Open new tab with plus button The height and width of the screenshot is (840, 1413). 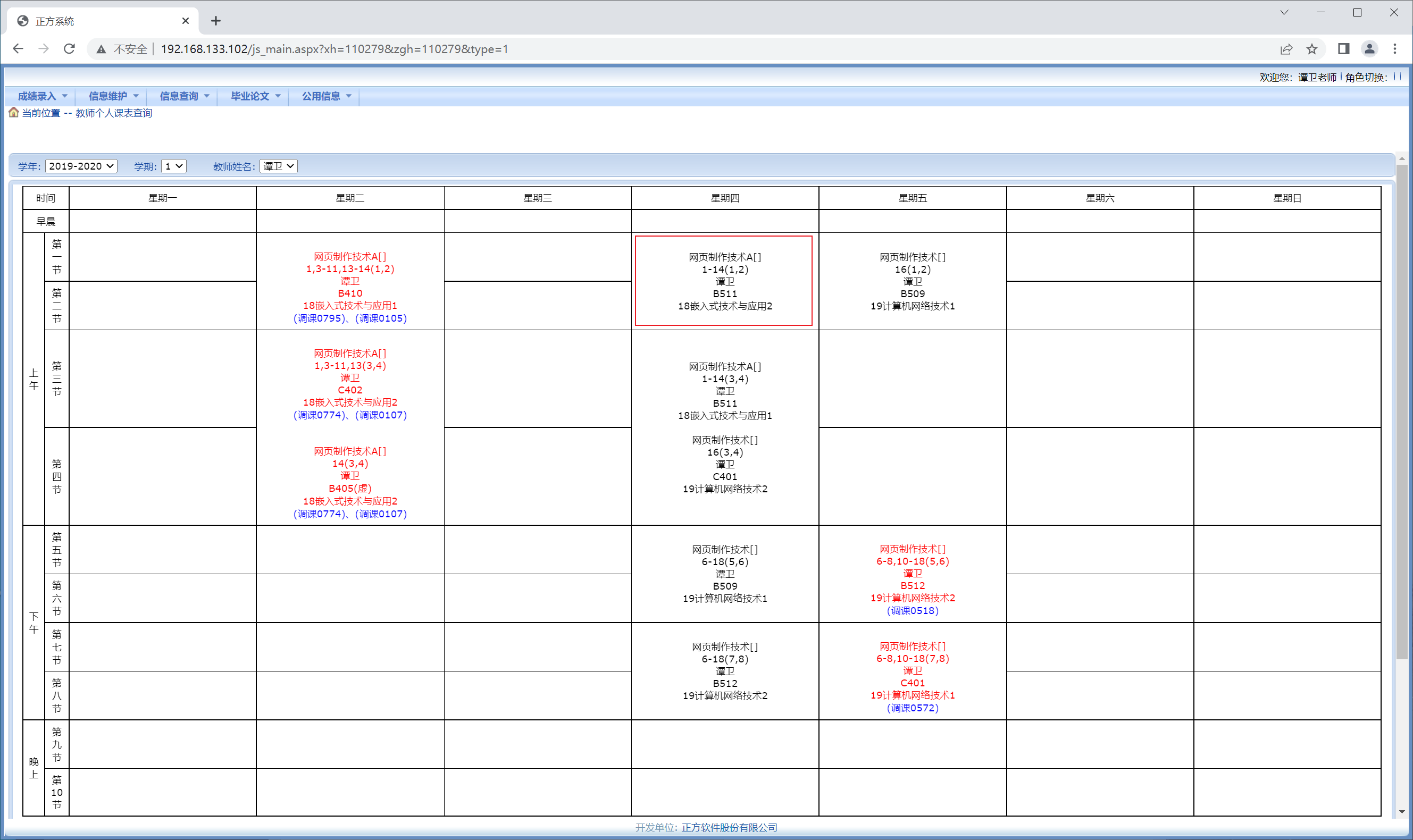(216, 21)
